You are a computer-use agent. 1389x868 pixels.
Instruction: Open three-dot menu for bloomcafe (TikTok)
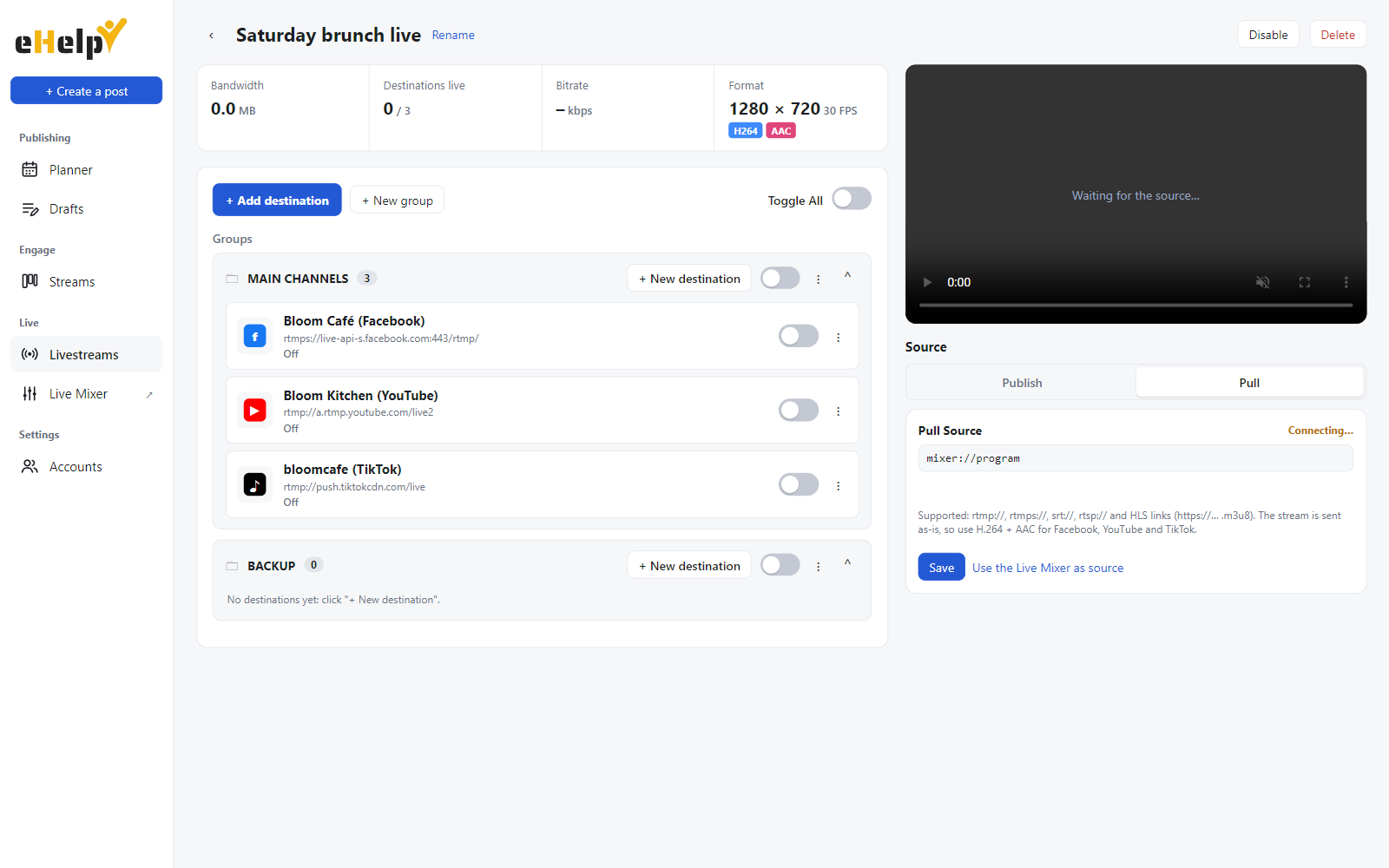(x=838, y=486)
